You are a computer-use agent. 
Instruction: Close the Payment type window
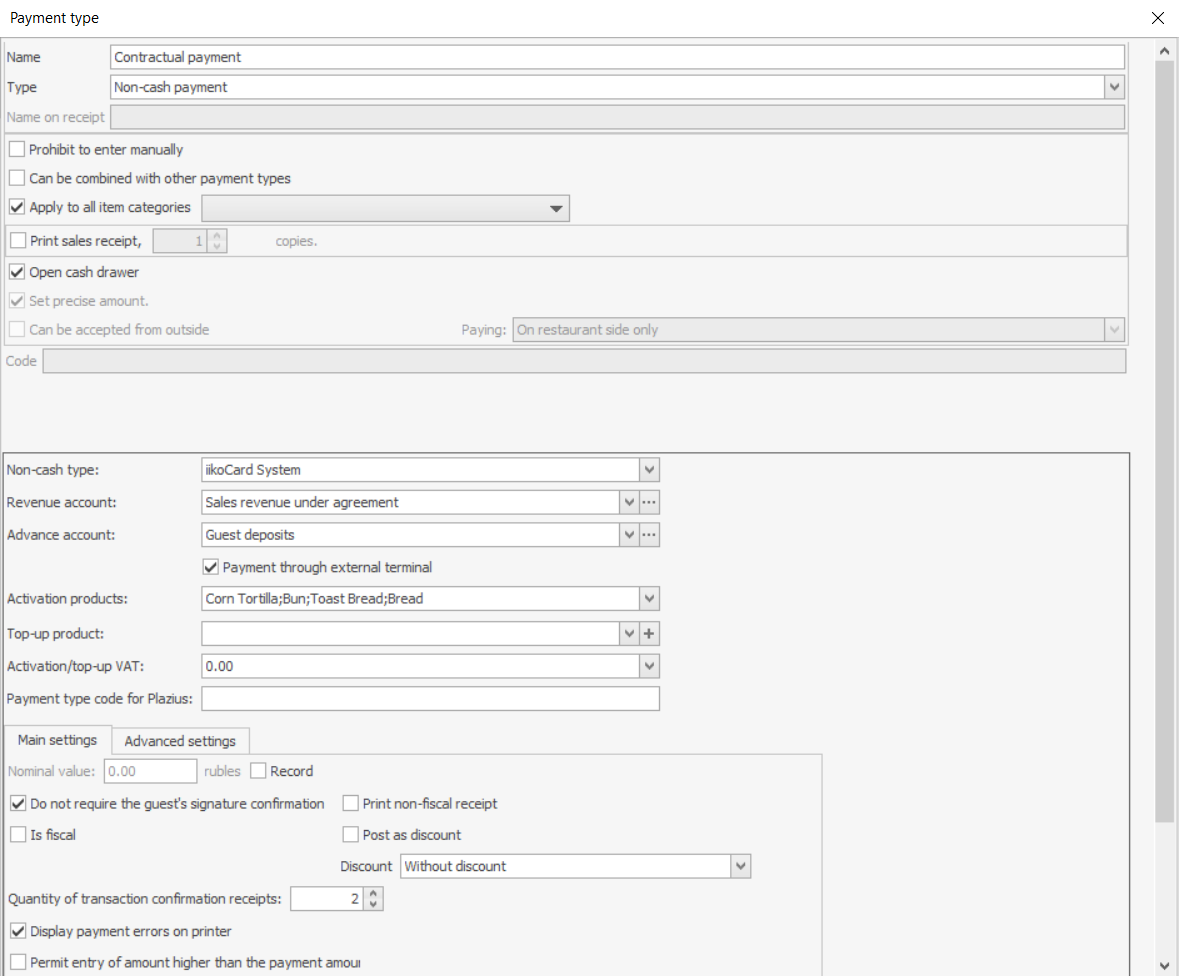point(1158,18)
